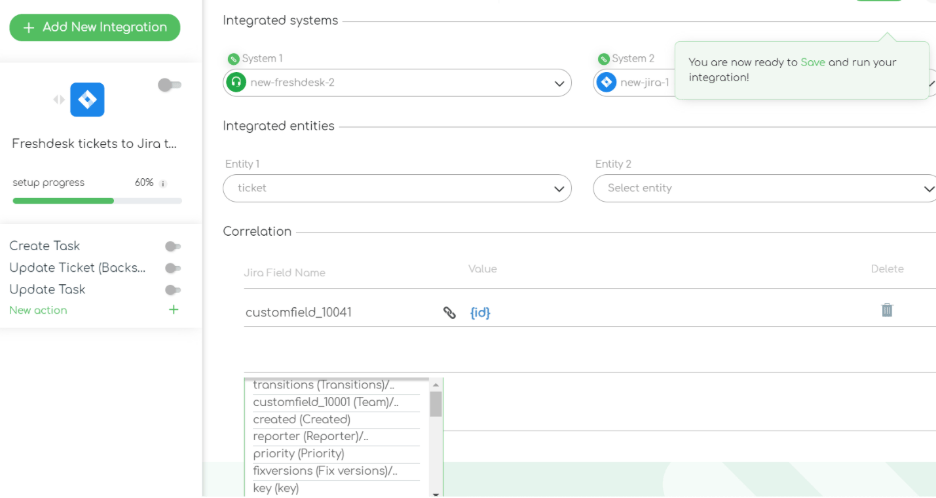Click the Delete column header
This screenshot has width=936, height=498.
click(x=887, y=269)
